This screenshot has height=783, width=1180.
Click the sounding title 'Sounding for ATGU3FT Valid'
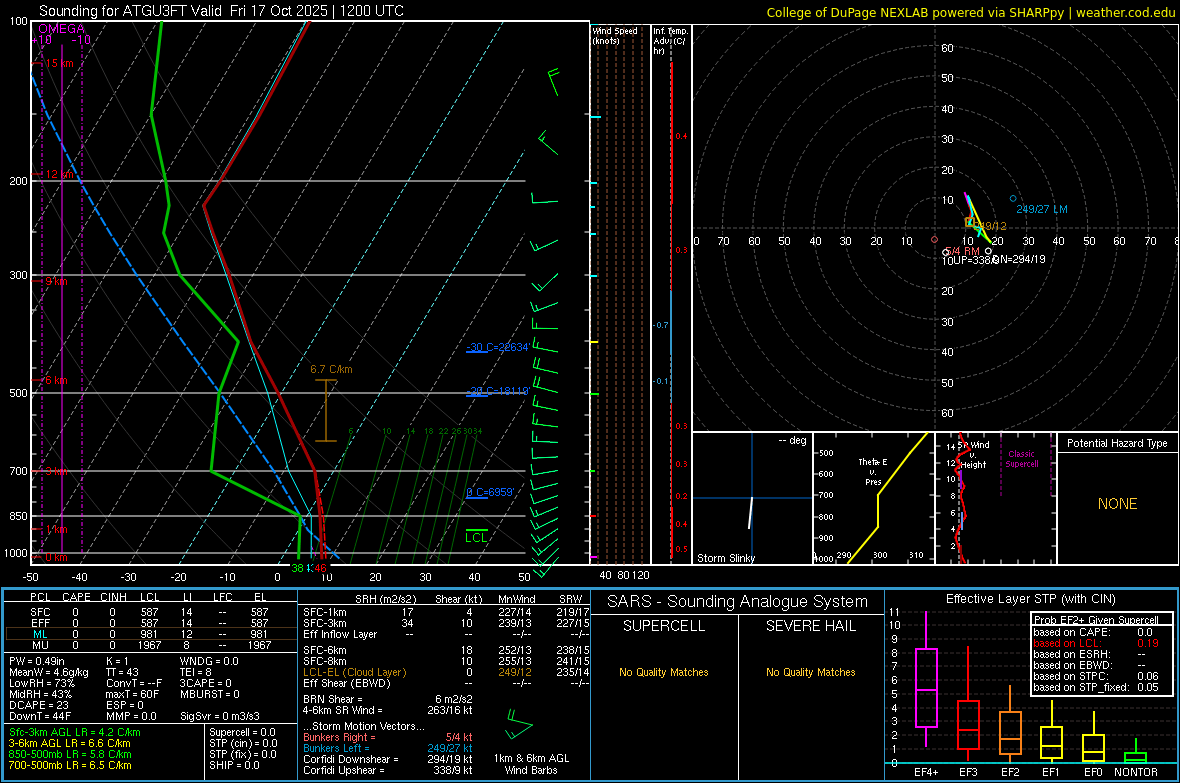coord(130,11)
